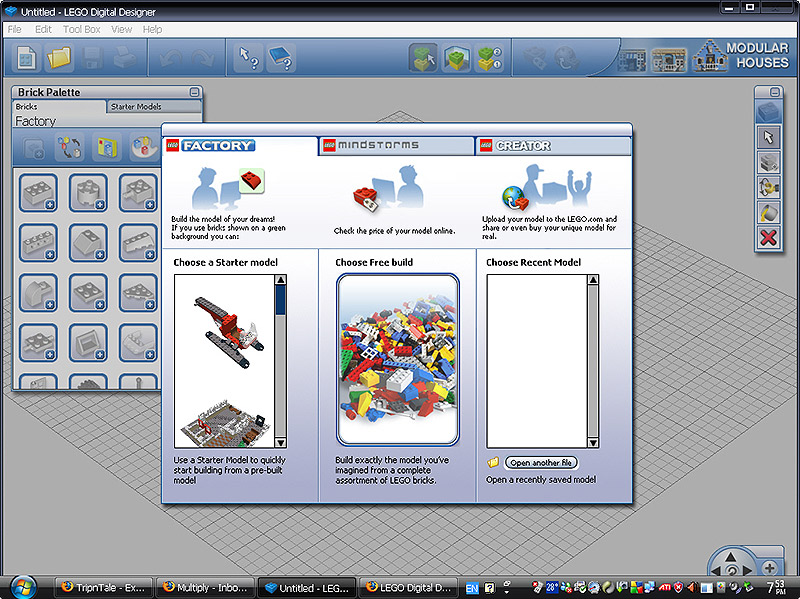Select the Mindstorms tab
Image resolution: width=800 pixels, height=599 pixels.
tap(396, 145)
